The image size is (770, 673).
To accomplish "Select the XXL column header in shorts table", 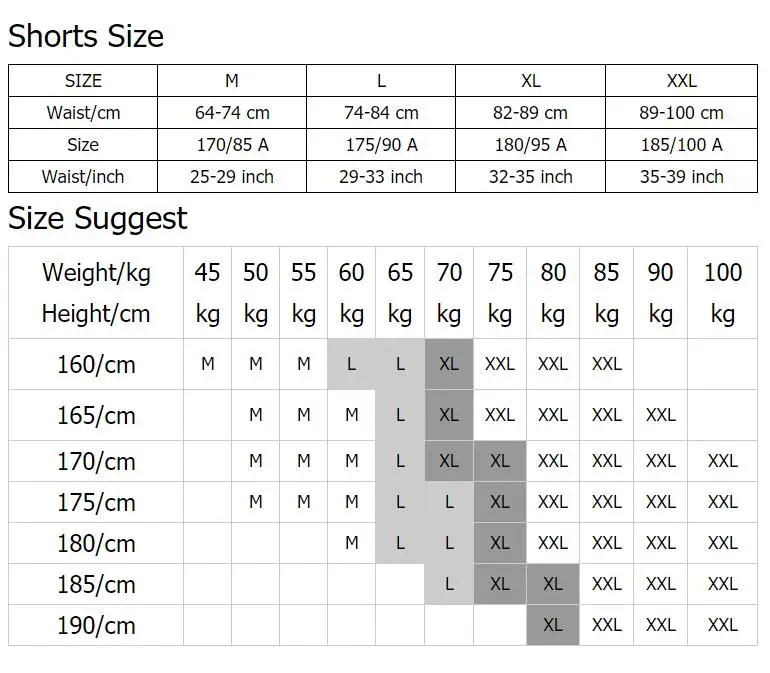I will (681, 81).
